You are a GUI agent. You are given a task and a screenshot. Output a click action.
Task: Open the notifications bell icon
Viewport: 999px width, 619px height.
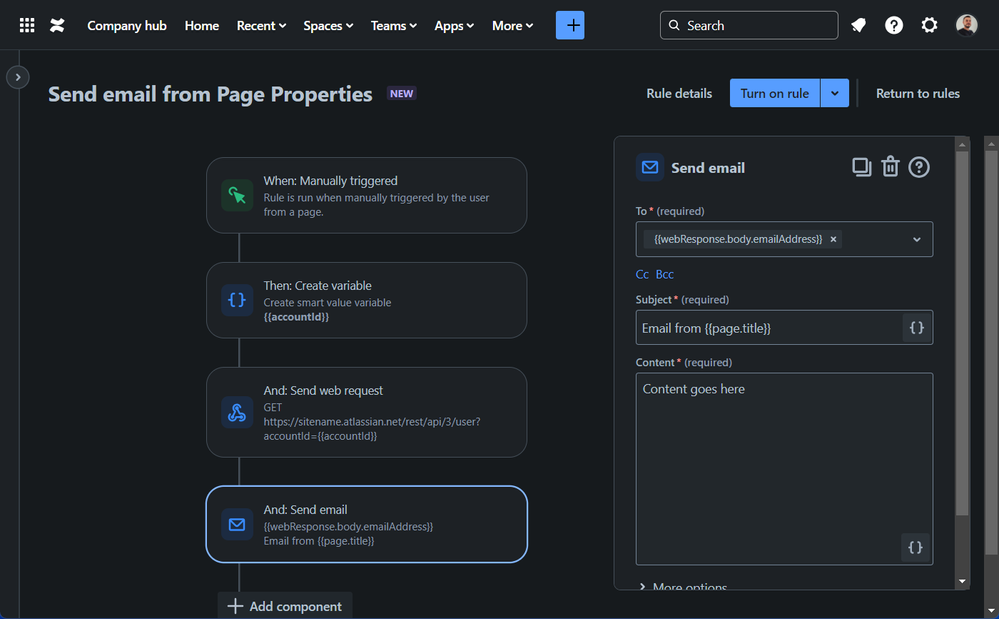858,25
